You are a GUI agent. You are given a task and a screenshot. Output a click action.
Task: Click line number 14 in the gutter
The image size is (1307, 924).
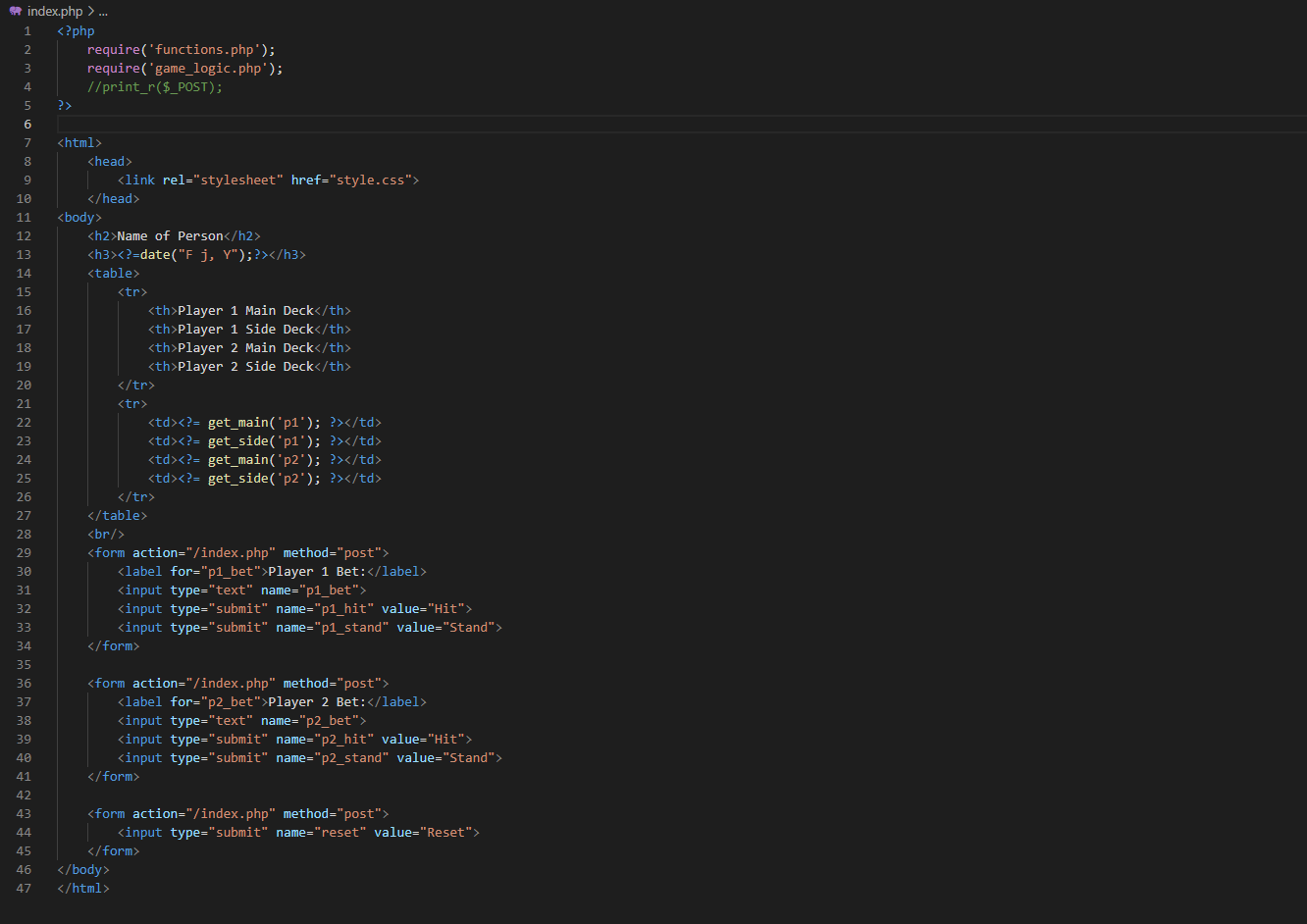(x=24, y=273)
